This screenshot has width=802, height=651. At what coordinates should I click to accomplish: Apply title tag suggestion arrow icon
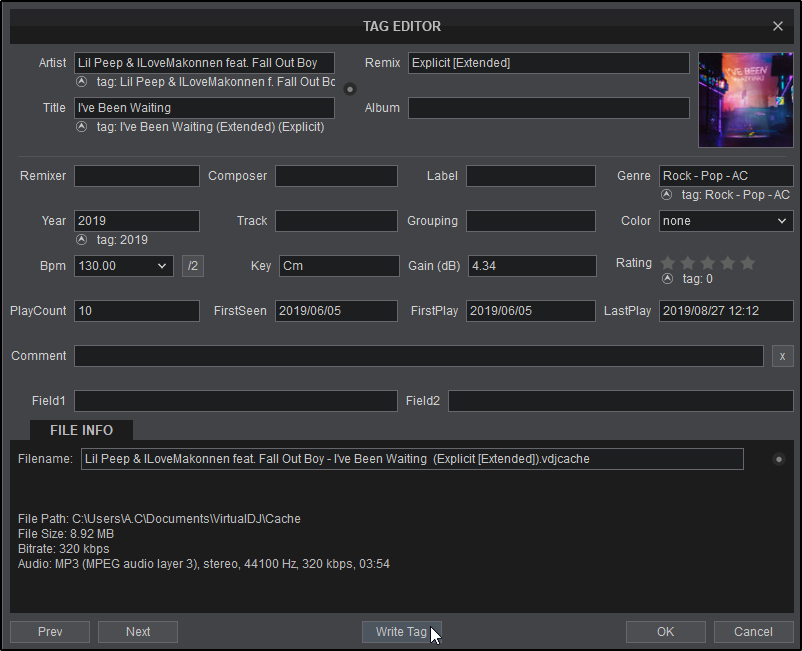coord(81,127)
